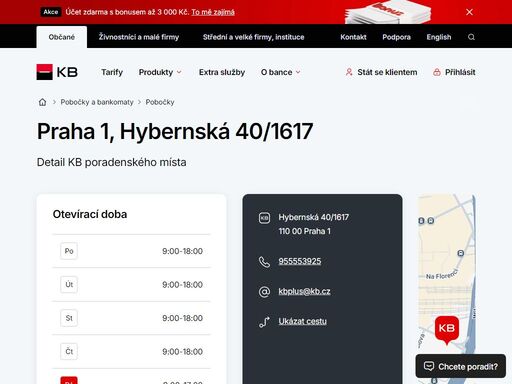Select the Občané tab
Screen dimensions: 512x384
tap(62, 37)
